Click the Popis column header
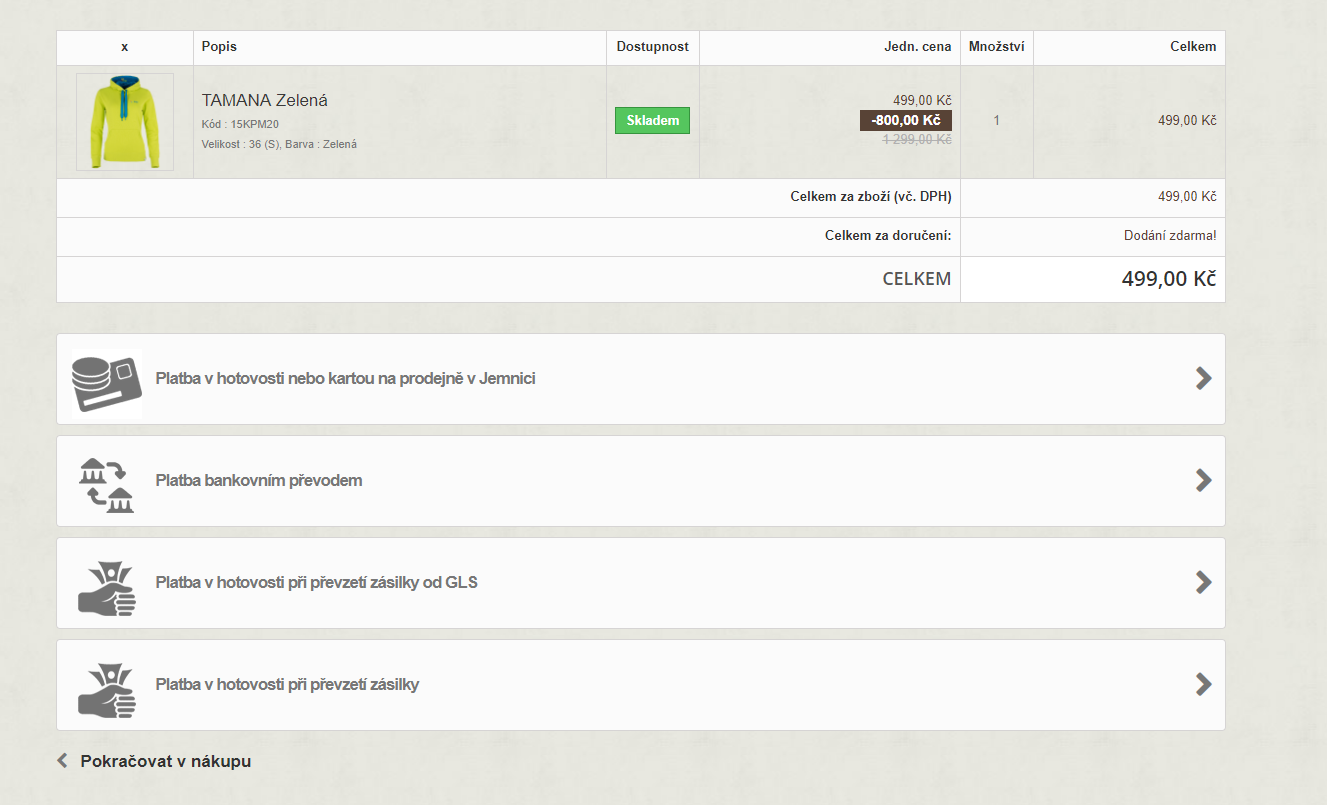Image resolution: width=1327 pixels, height=805 pixels. pos(219,47)
